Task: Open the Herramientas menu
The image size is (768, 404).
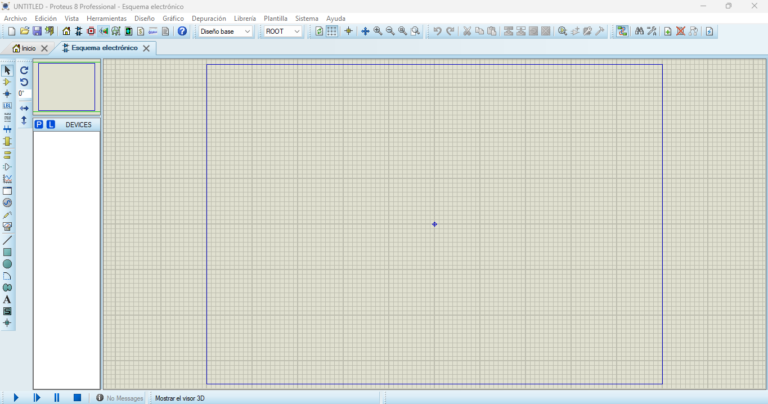Action: point(106,19)
